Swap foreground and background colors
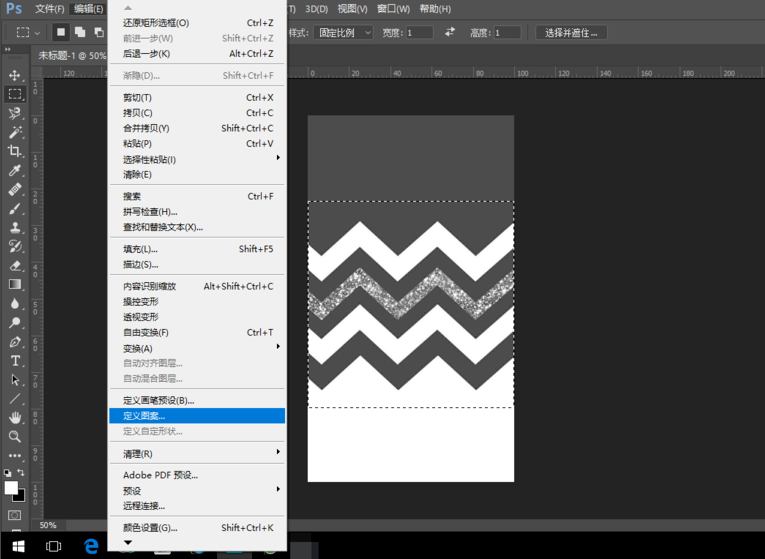The height and width of the screenshot is (559, 765). coord(21,473)
